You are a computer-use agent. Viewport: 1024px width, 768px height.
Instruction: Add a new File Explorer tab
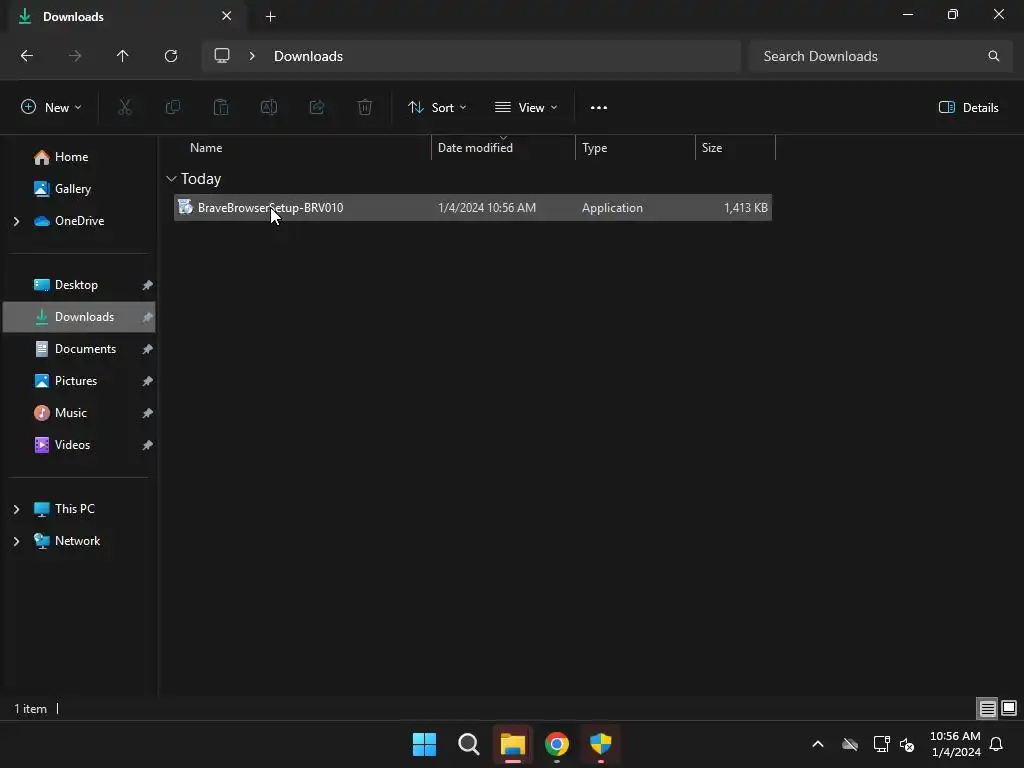(270, 17)
